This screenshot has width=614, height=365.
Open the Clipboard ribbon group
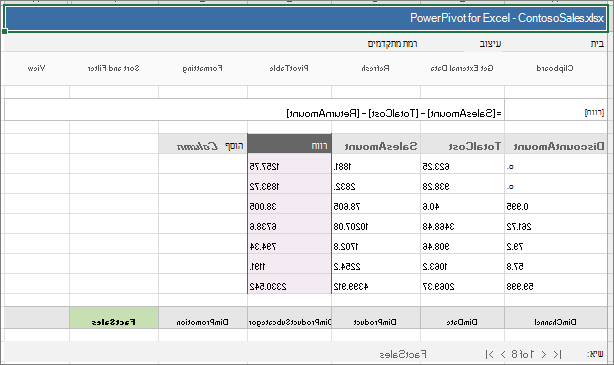(555, 68)
